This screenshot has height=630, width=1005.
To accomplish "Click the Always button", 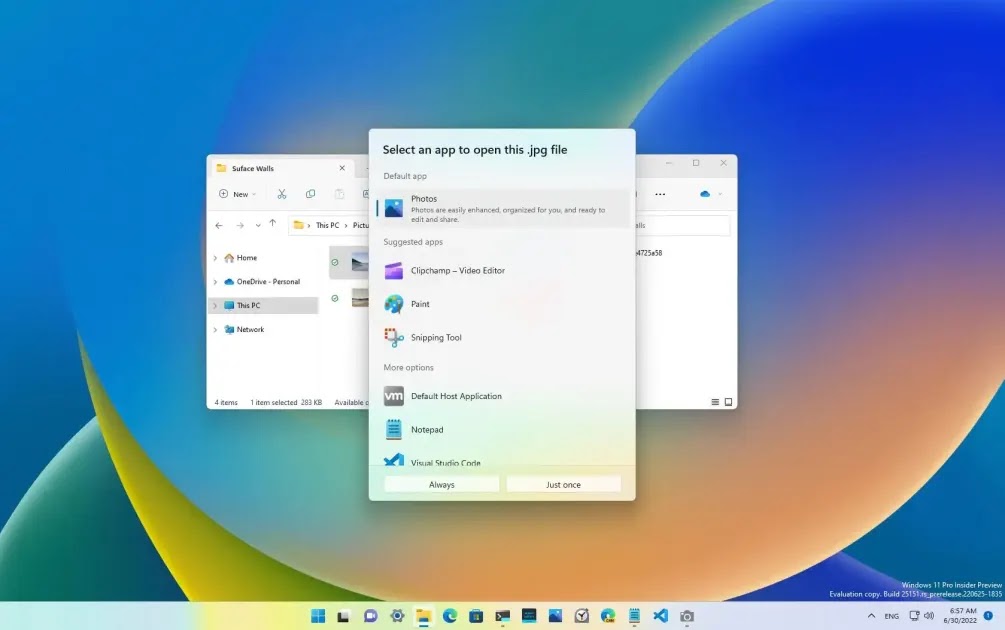I will point(442,485).
